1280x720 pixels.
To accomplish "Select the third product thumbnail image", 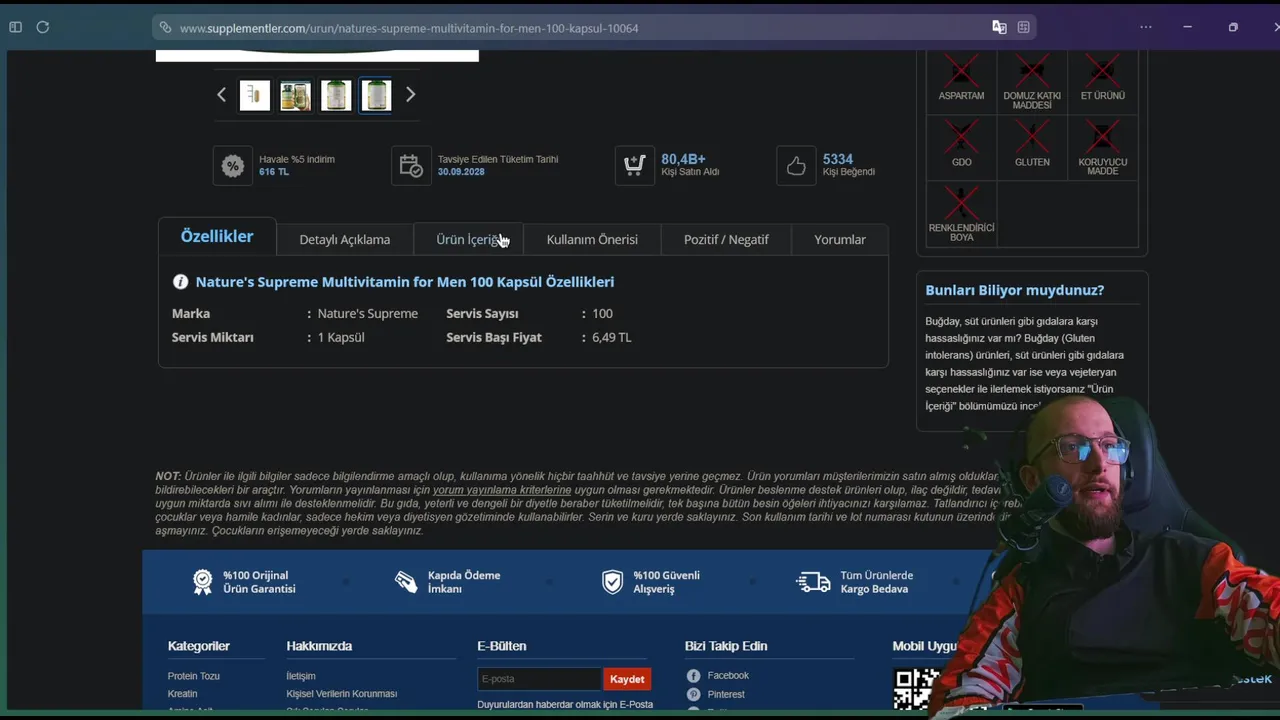I will coord(336,96).
